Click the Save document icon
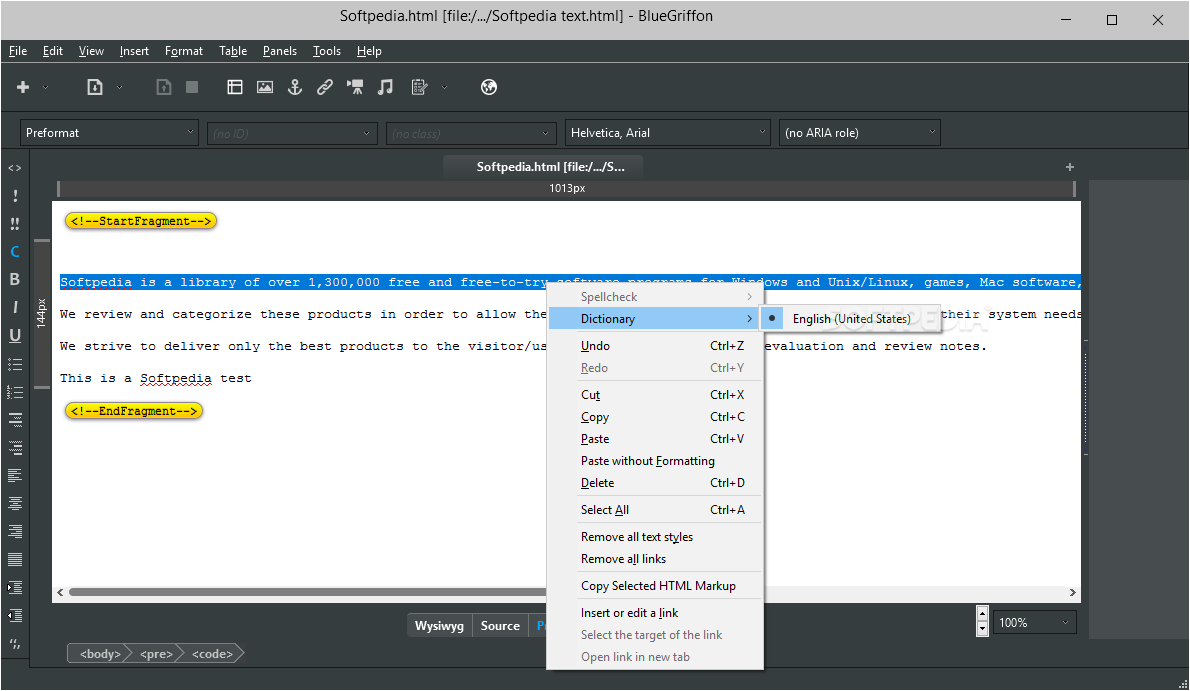The width and height of the screenshot is (1190, 691). [x=163, y=87]
